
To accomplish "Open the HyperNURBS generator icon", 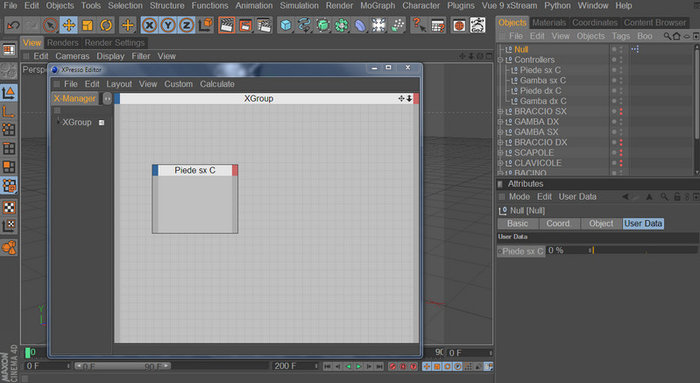I will coord(323,25).
